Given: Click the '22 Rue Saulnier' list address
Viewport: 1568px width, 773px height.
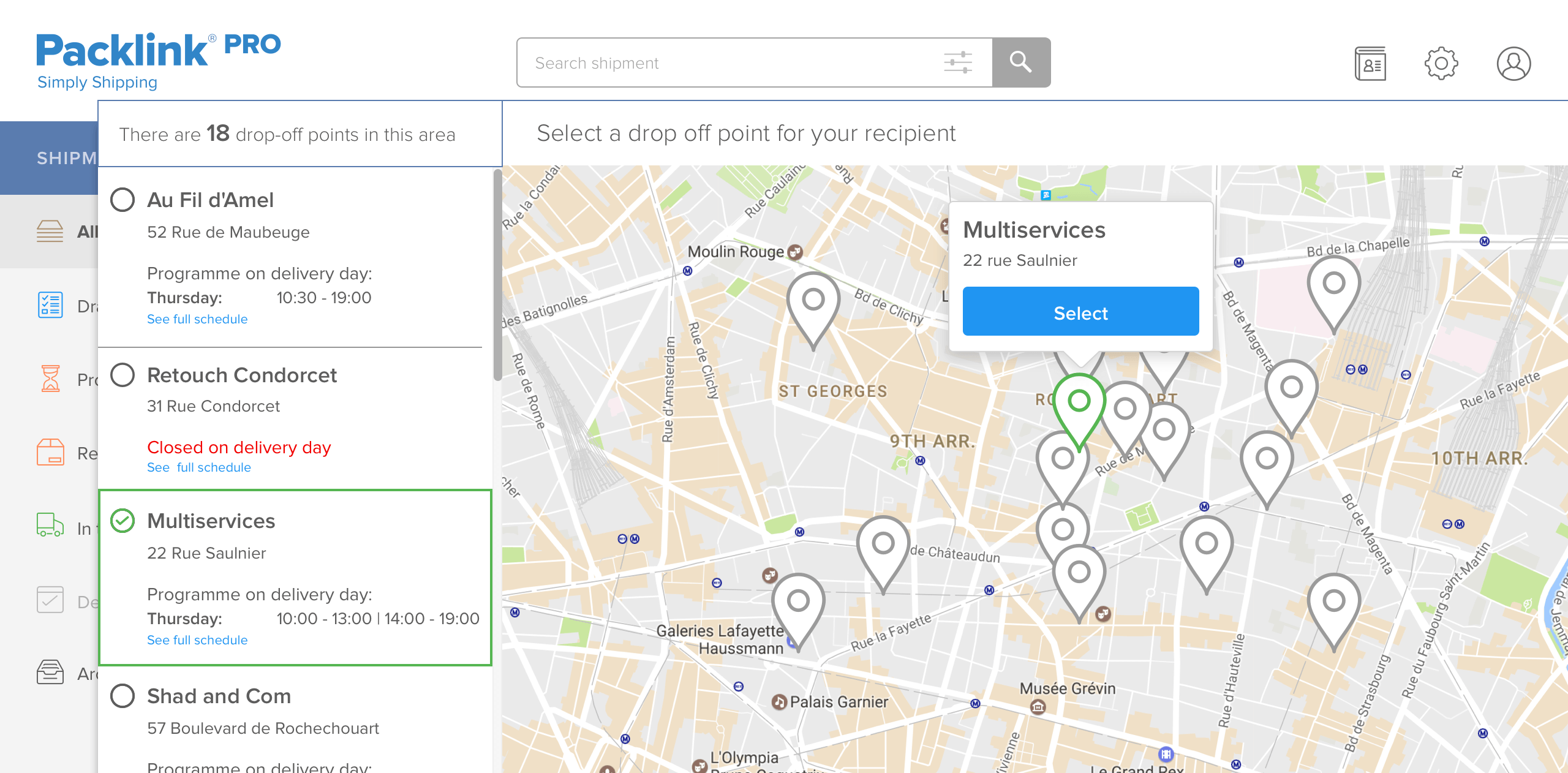Looking at the screenshot, I should [x=206, y=553].
